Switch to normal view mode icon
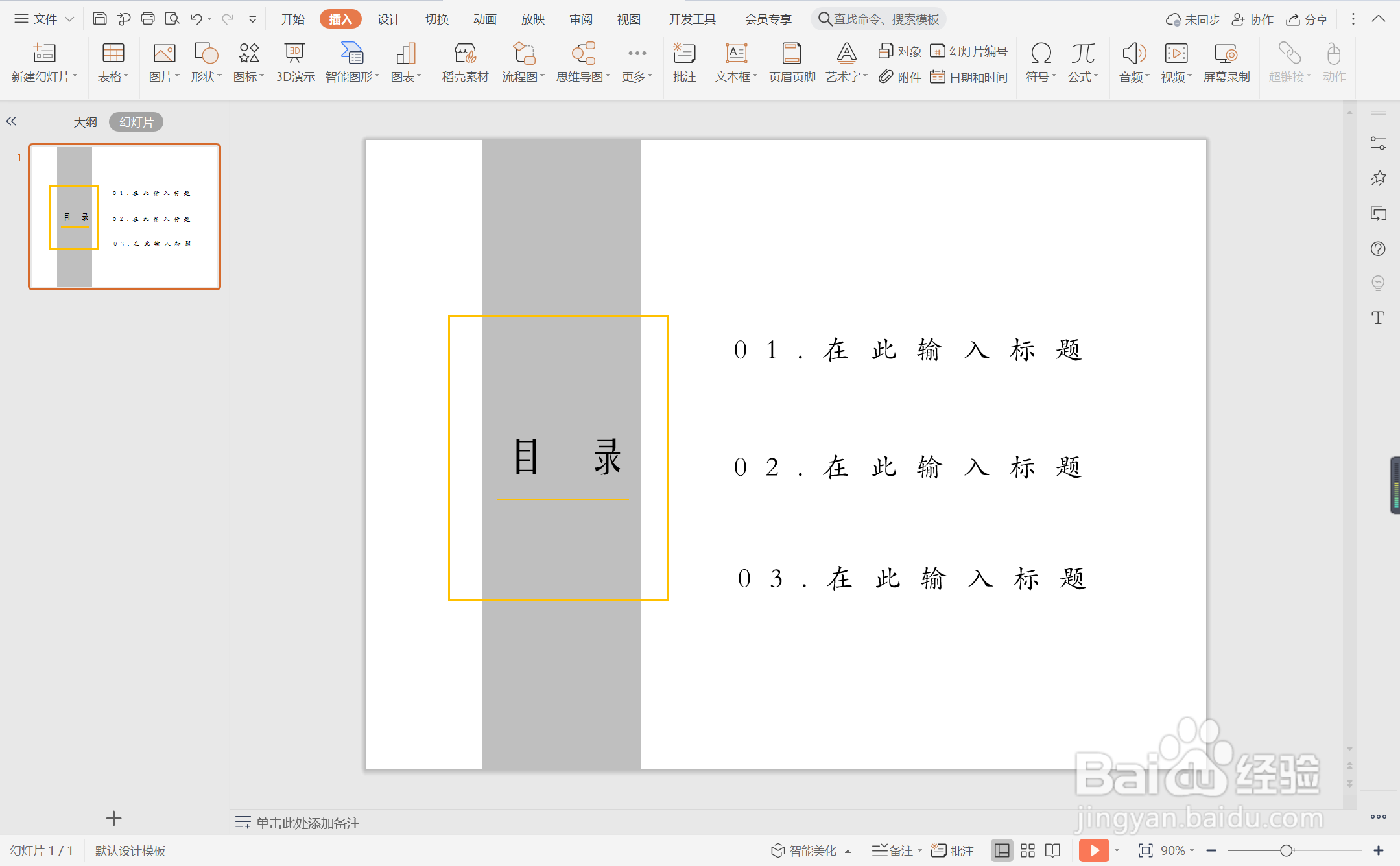The image size is (1400, 866). point(1002,850)
